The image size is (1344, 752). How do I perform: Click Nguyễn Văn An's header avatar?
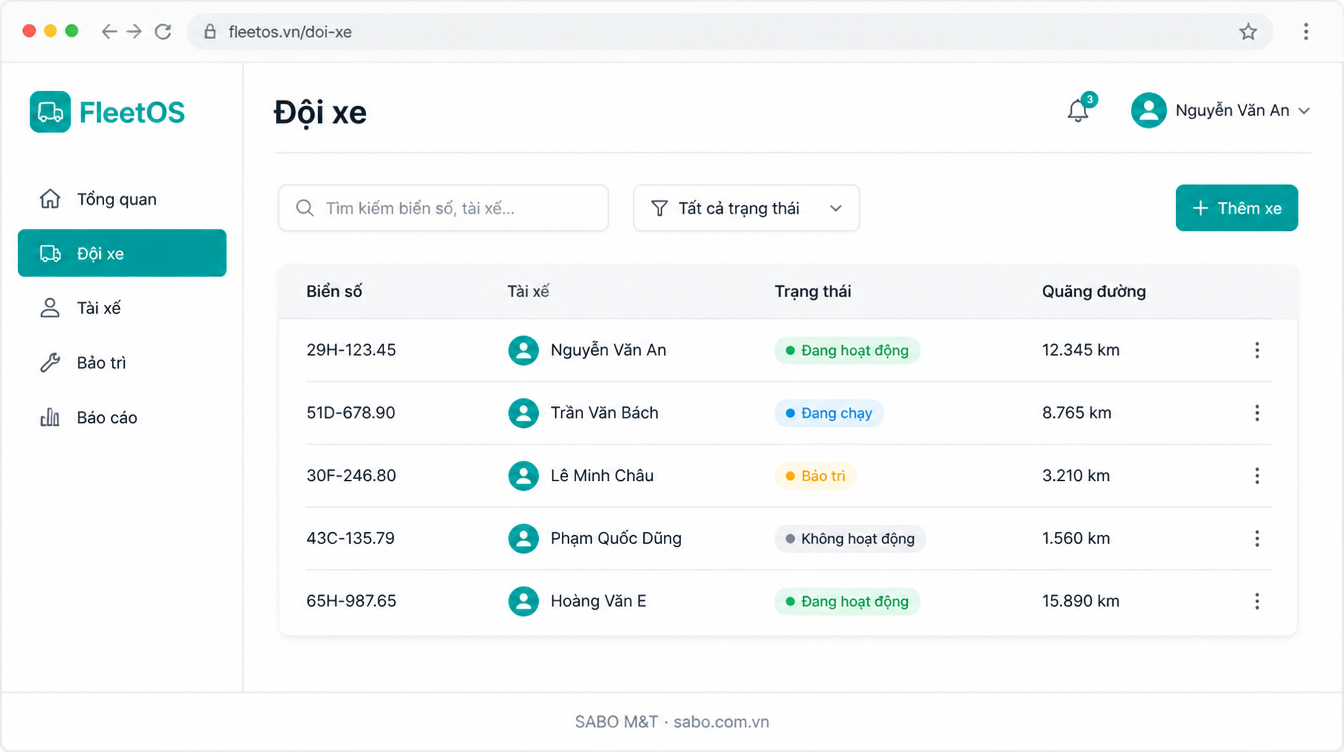1149,111
